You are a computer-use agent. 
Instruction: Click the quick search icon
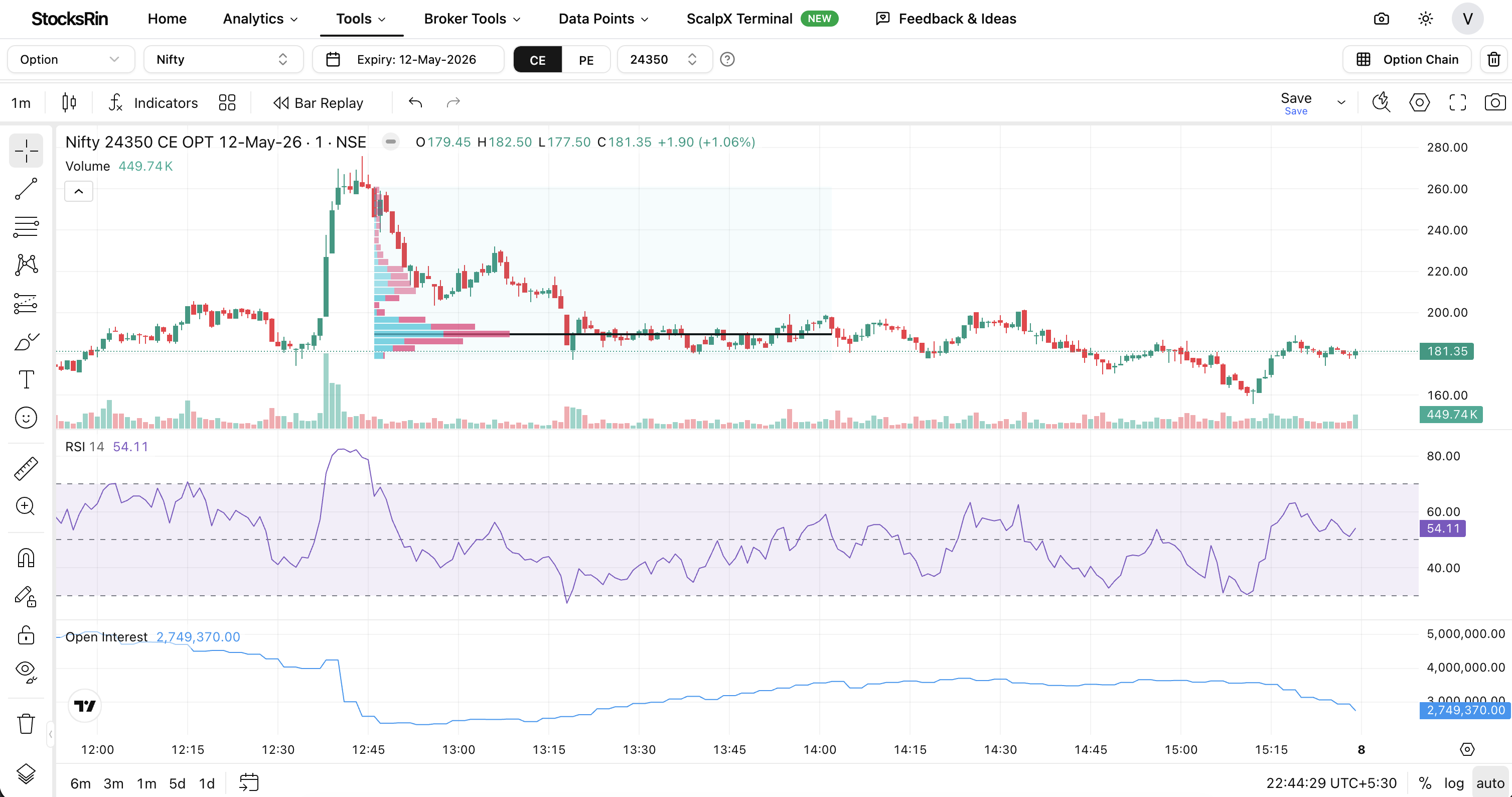1381,103
